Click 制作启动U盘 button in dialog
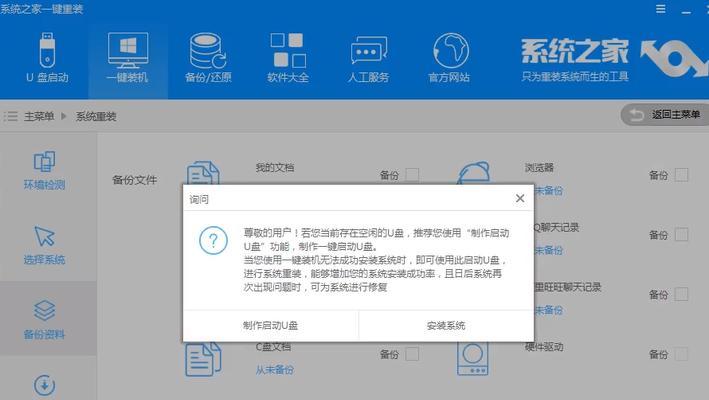The height and width of the screenshot is (400, 709). (x=270, y=325)
